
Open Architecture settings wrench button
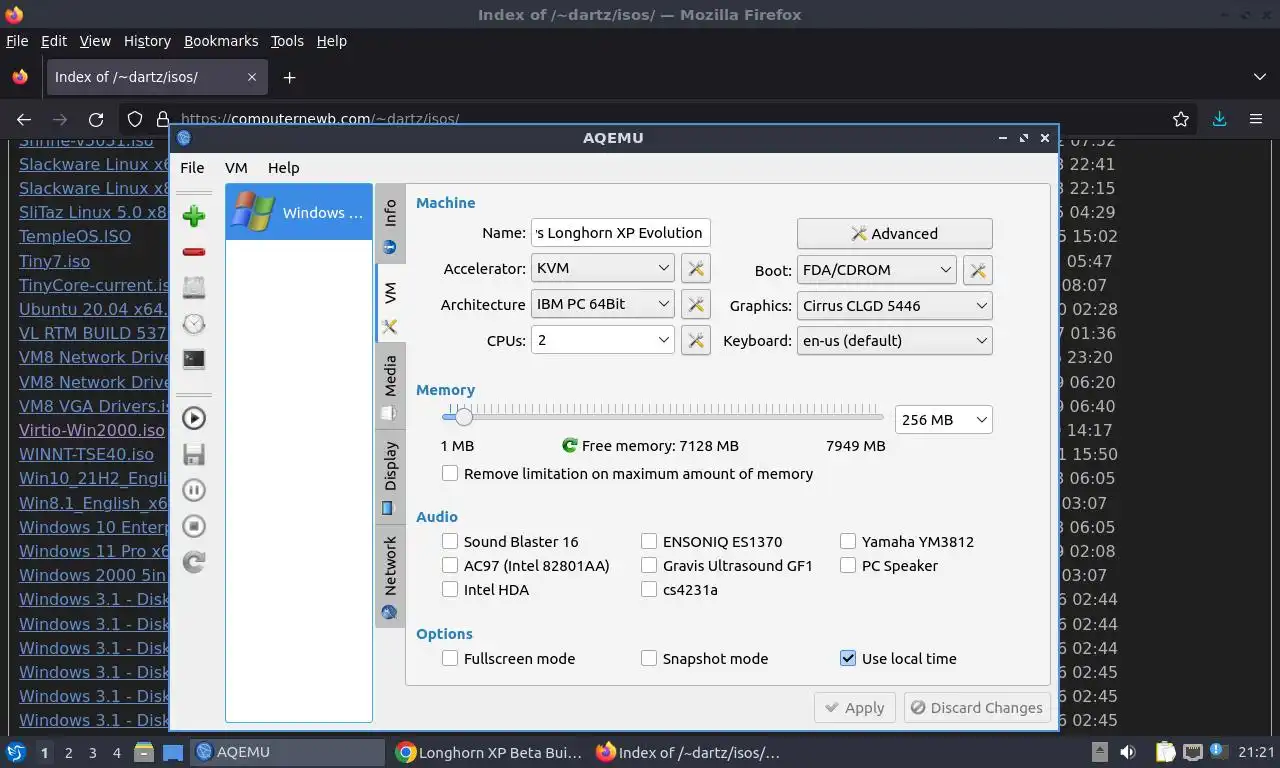[x=696, y=304]
